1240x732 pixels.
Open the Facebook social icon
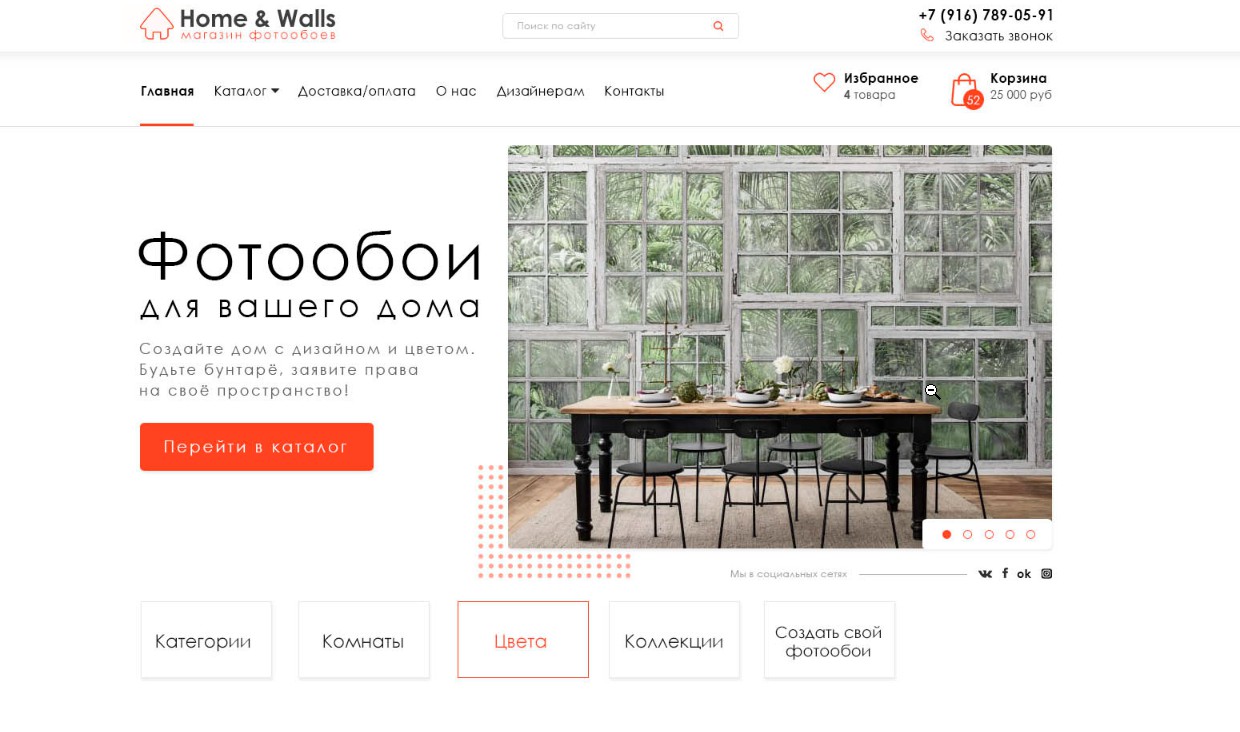tap(1005, 573)
